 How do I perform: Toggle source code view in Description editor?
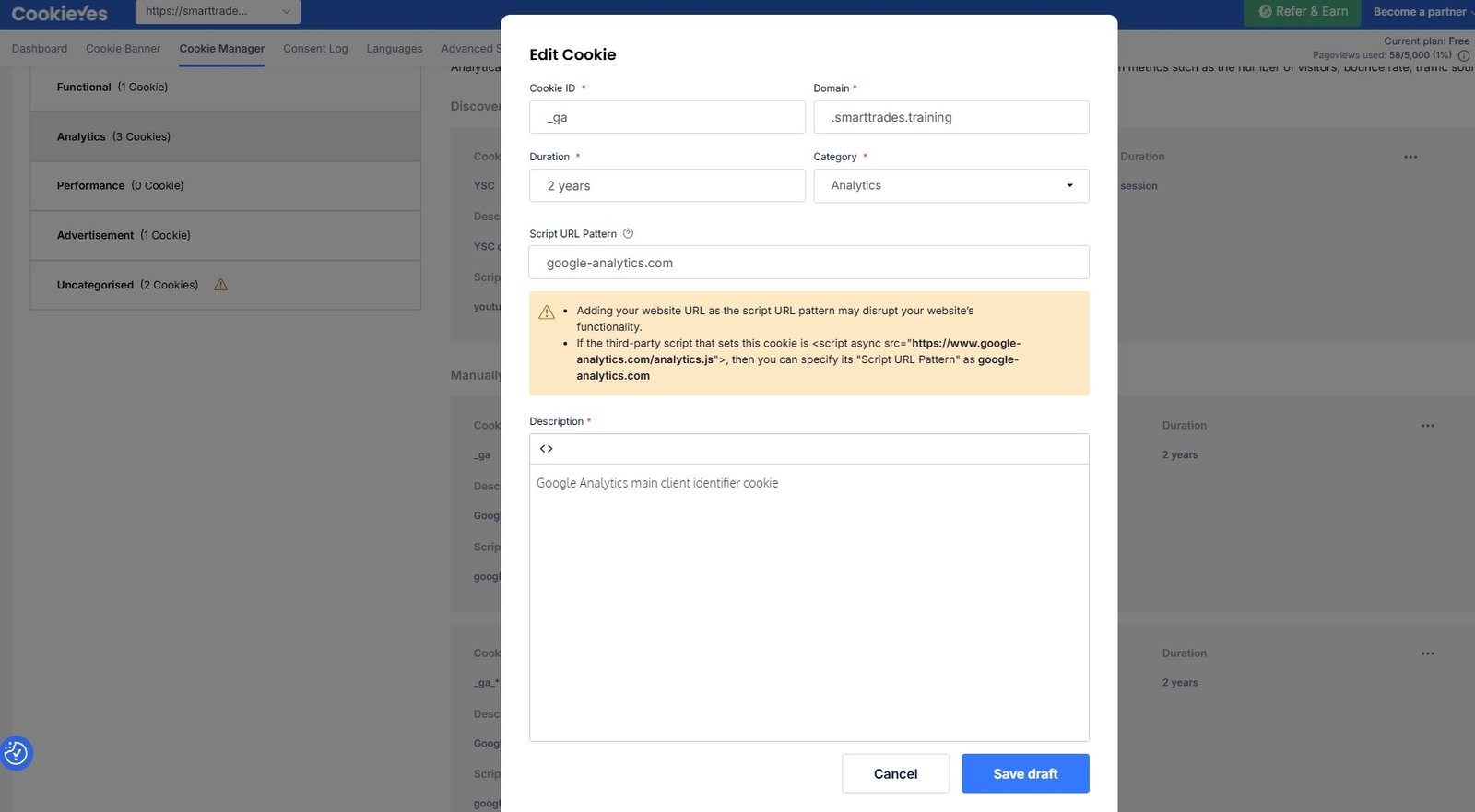point(547,449)
